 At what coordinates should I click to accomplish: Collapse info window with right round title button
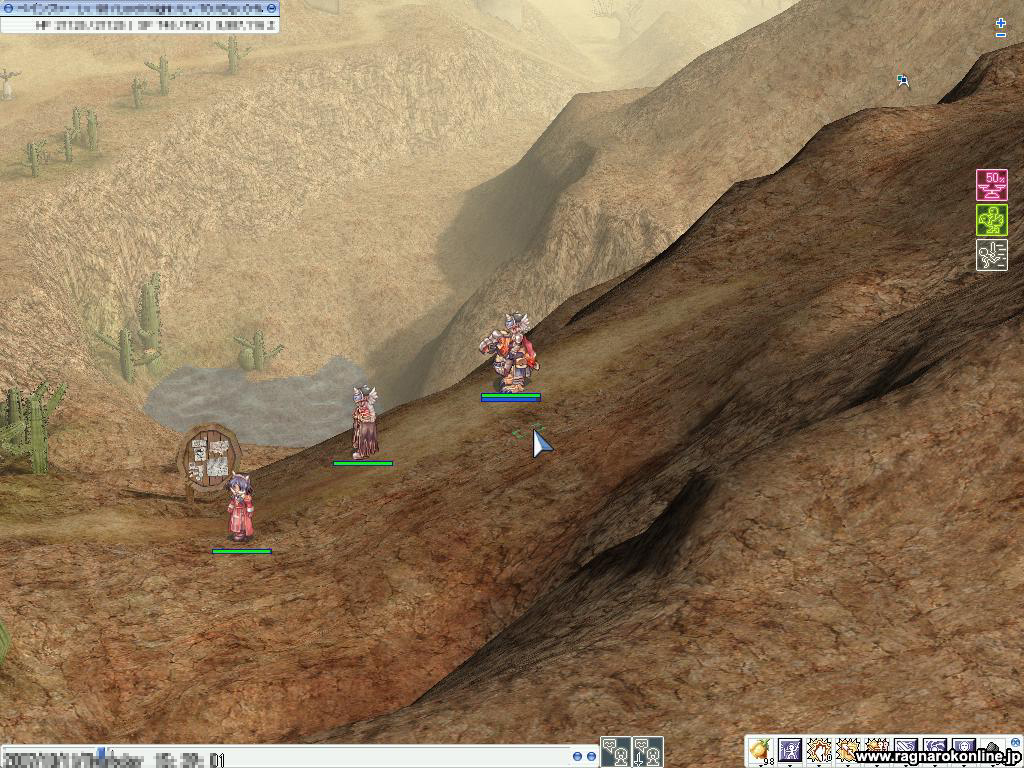pyautogui.click(x=271, y=8)
